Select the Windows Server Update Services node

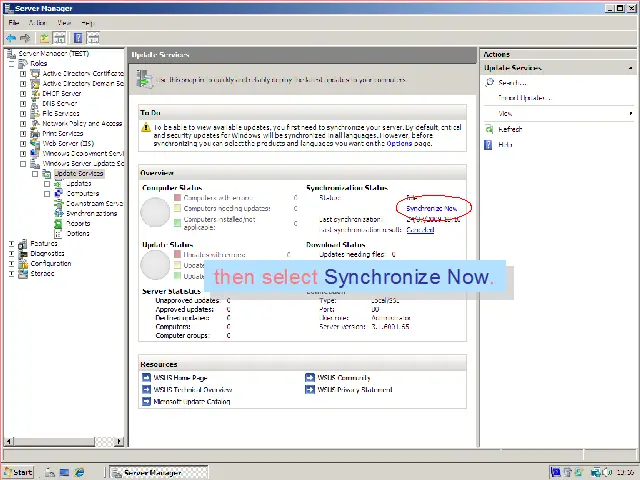click(83, 163)
